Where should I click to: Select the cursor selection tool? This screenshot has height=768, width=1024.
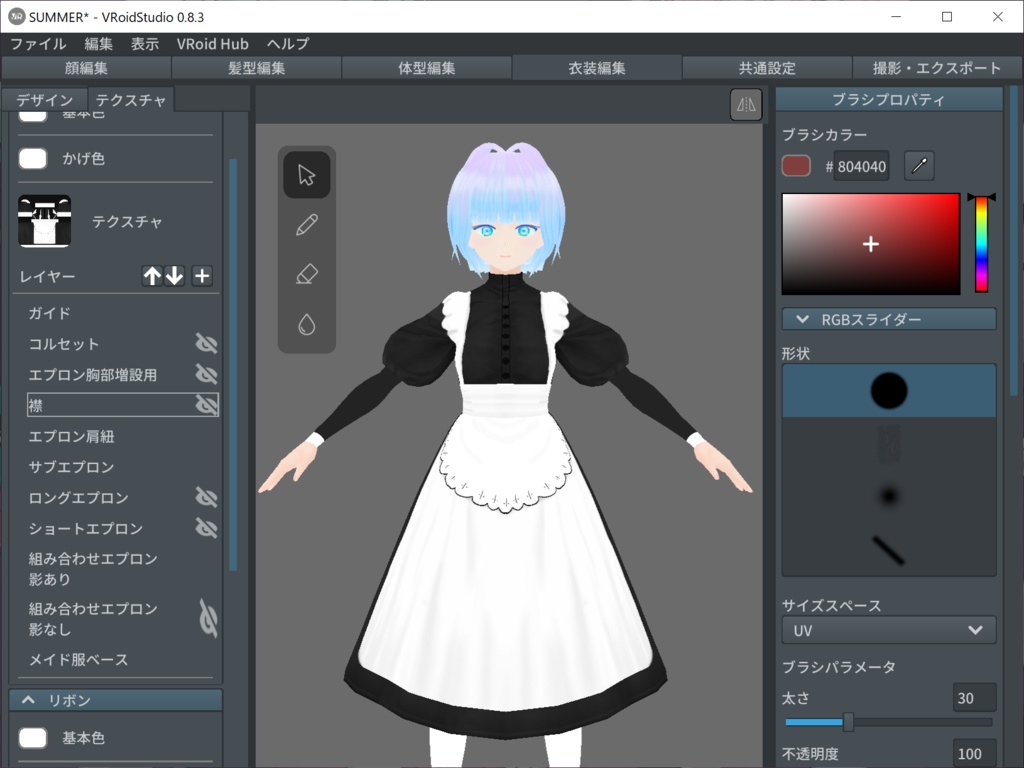[307, 175]
